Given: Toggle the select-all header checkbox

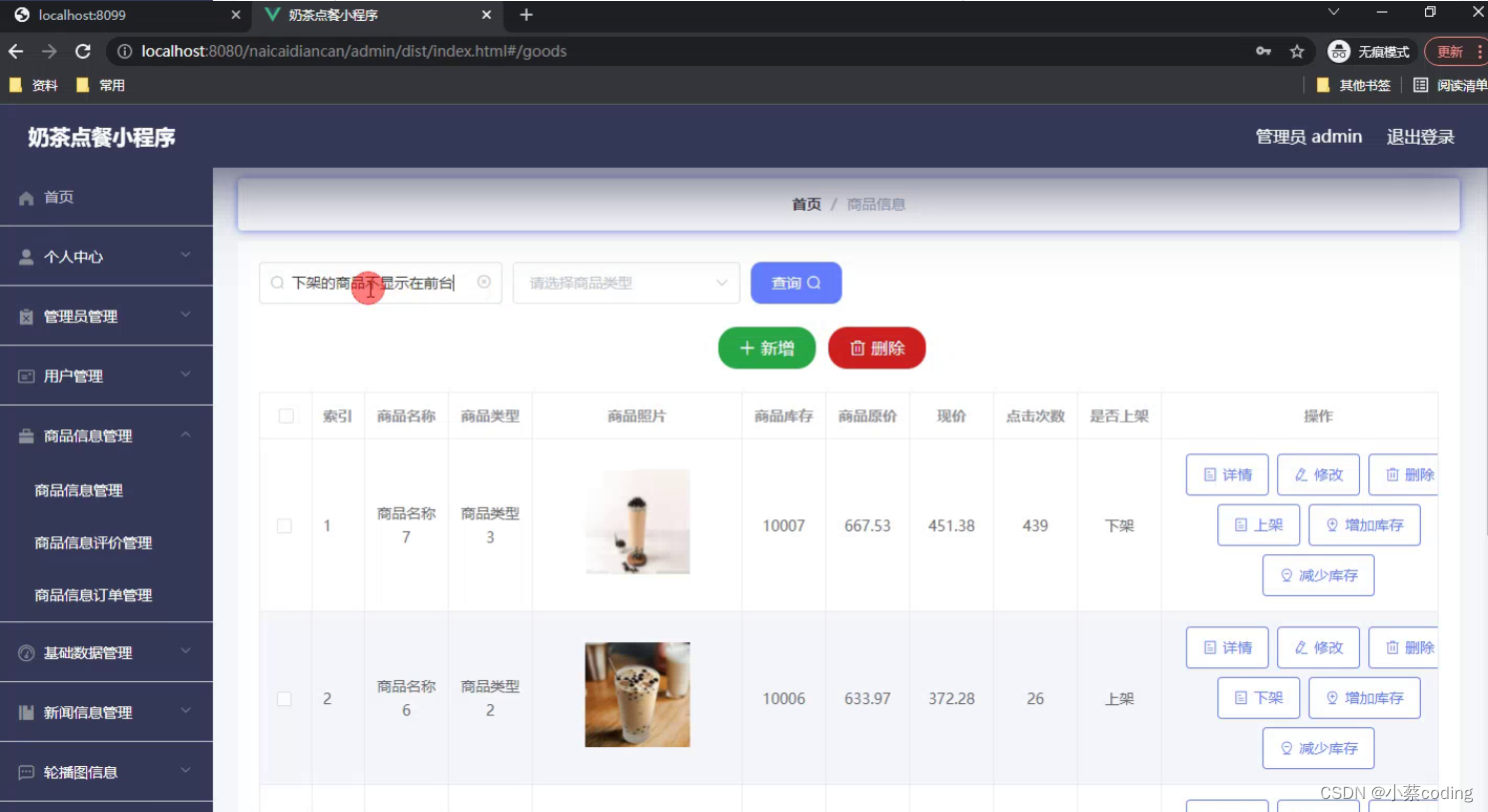Looking at the screenshot, I should [286, 415].
